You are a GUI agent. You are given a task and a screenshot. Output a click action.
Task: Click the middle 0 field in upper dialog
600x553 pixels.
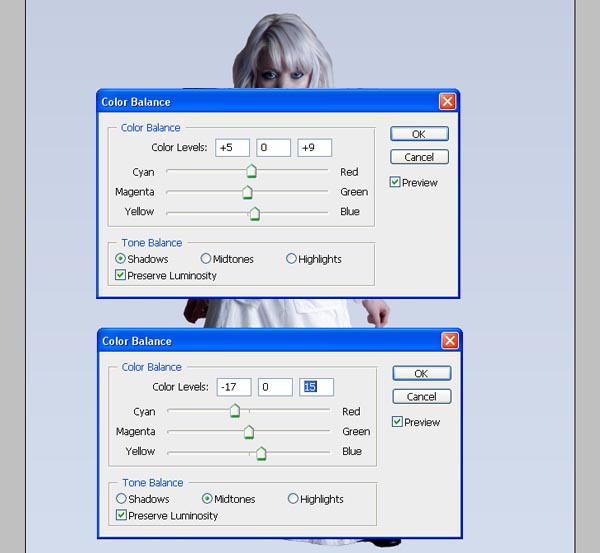point(274,148)
